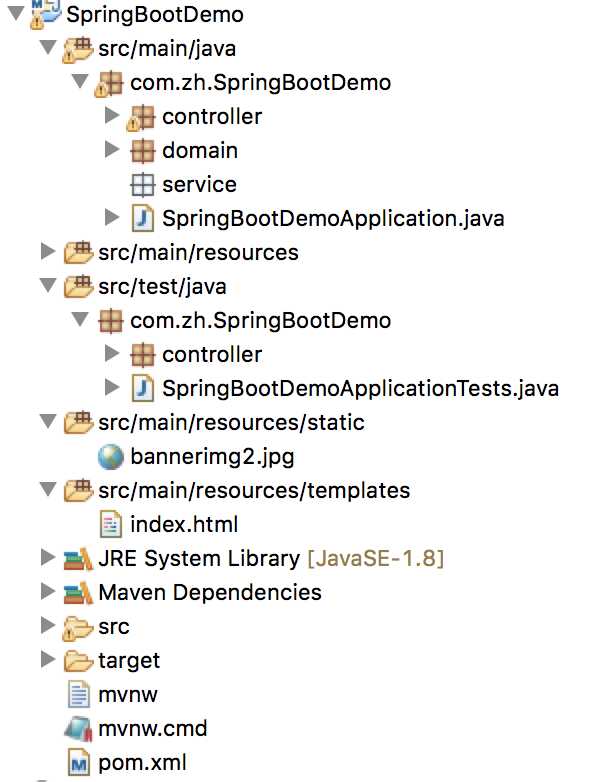Viewport: 594px width, 782px height.
Task: Click the pom.xml Maven file icon
Action: (x=79, y=763)
